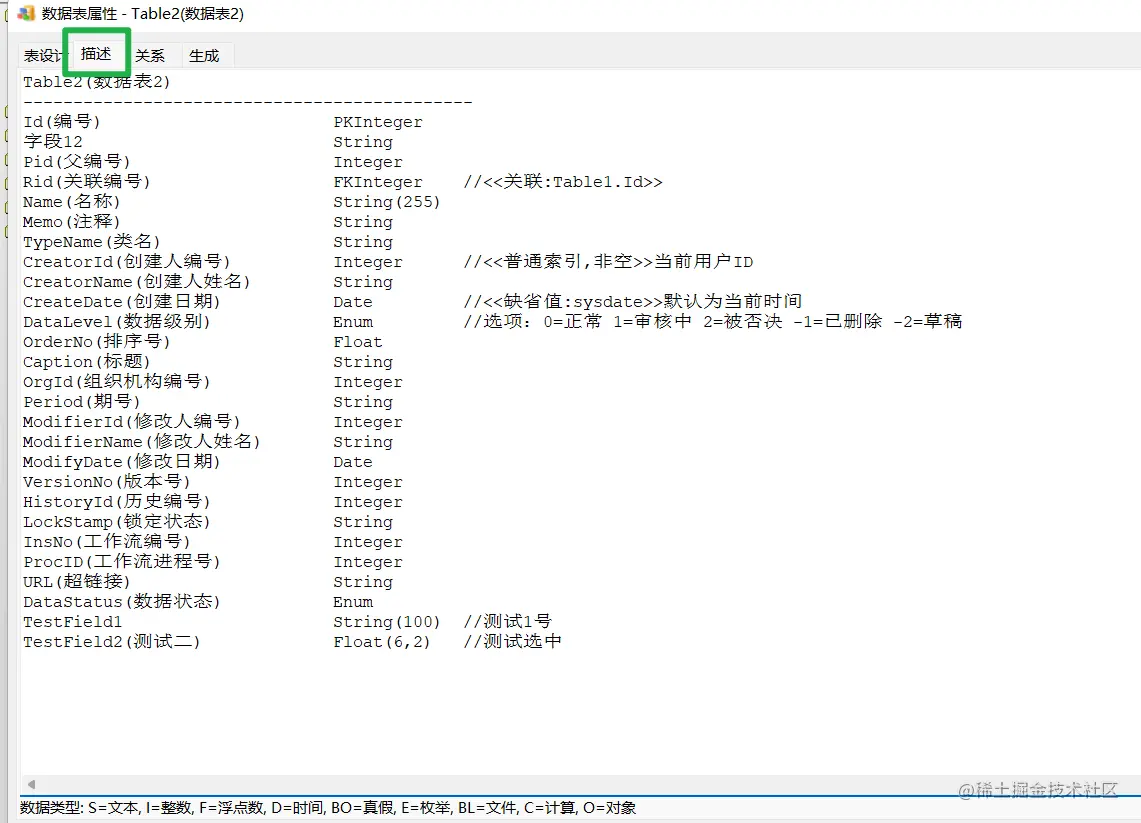Click the OrderNo(排序号) field line
The image size is (1141, 823).
(97, 341)
